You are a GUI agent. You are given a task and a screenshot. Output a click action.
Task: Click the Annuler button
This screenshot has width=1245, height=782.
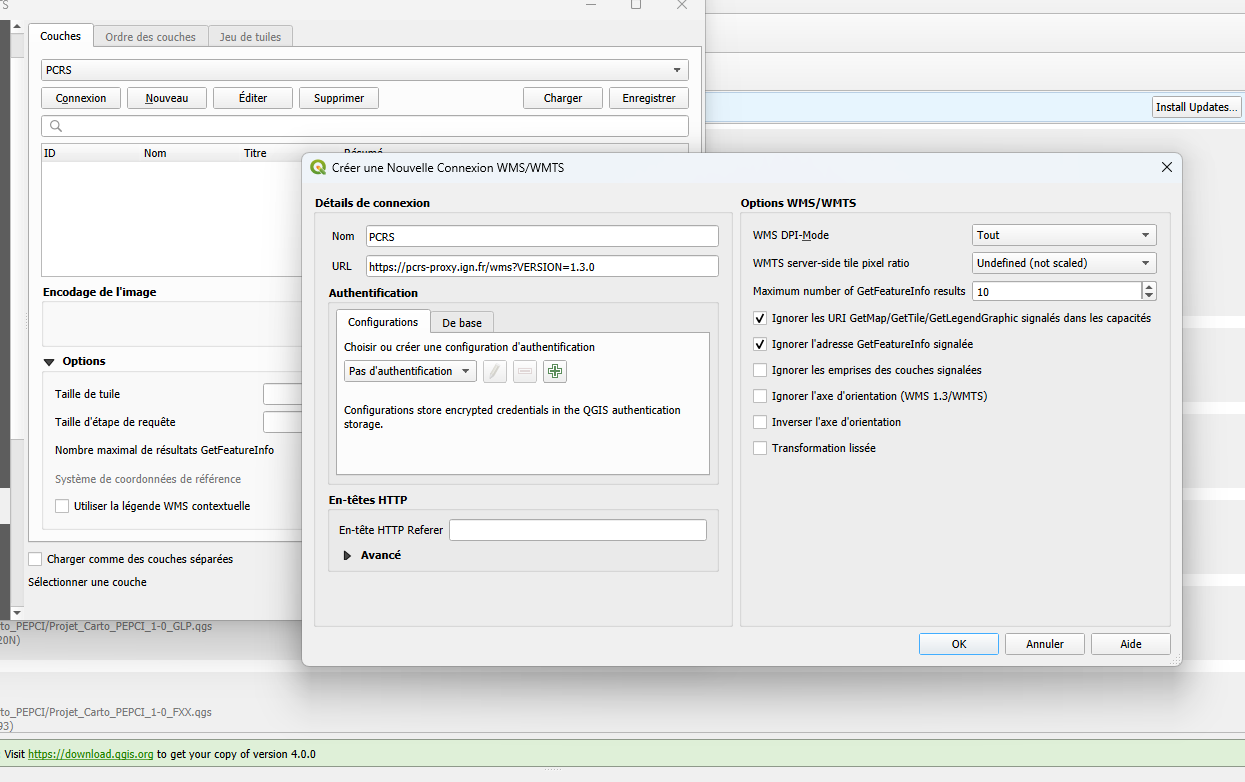1044,644
